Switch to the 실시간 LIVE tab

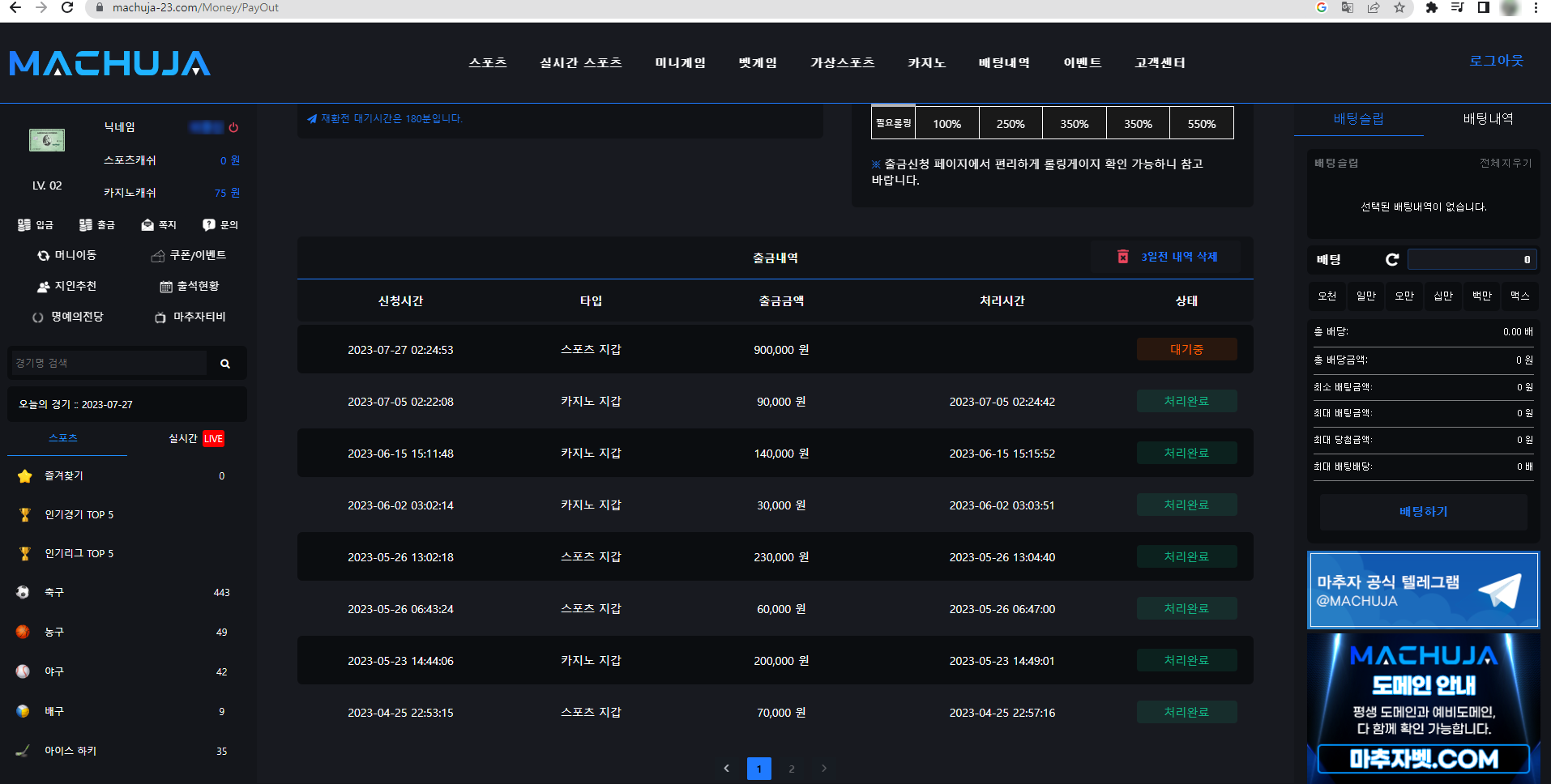pyautogui.click(x=196, y=438)
